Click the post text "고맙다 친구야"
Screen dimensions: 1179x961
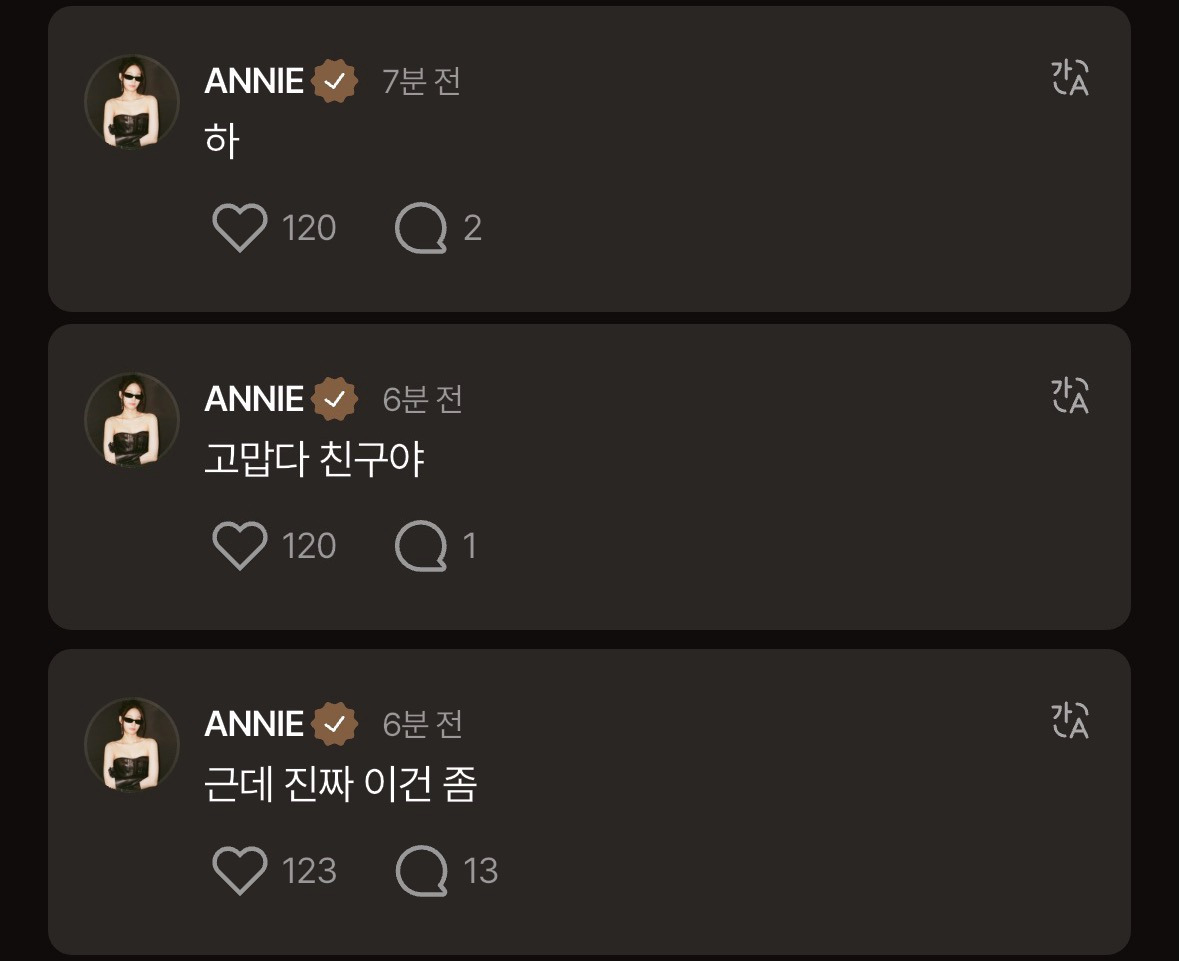click(314, 460)
